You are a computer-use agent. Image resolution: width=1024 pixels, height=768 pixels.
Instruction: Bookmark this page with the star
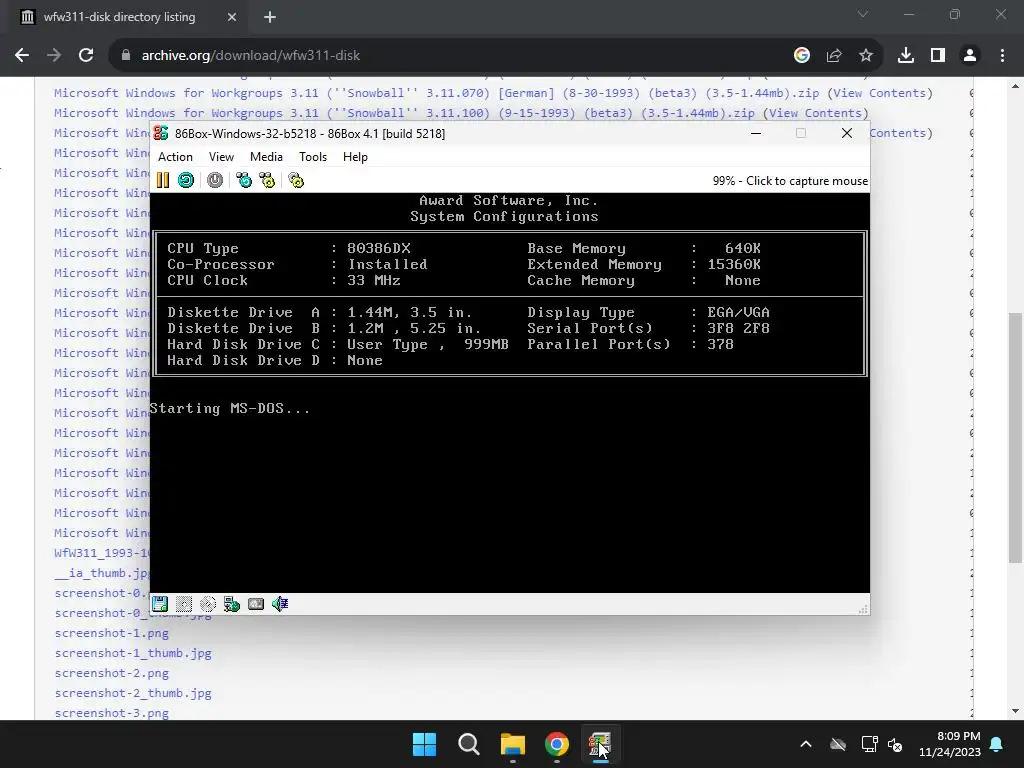click(x=866, y=56)
